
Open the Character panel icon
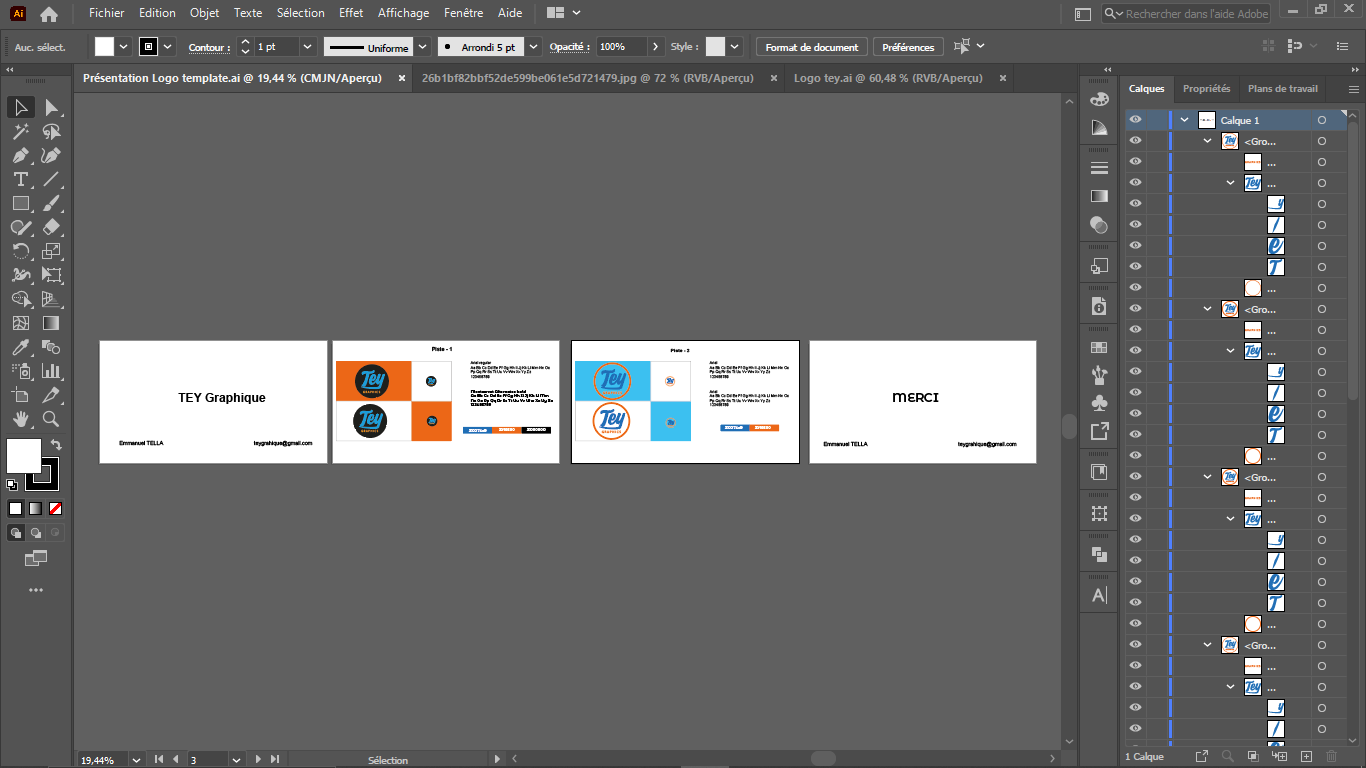[x=1099, y=595]
